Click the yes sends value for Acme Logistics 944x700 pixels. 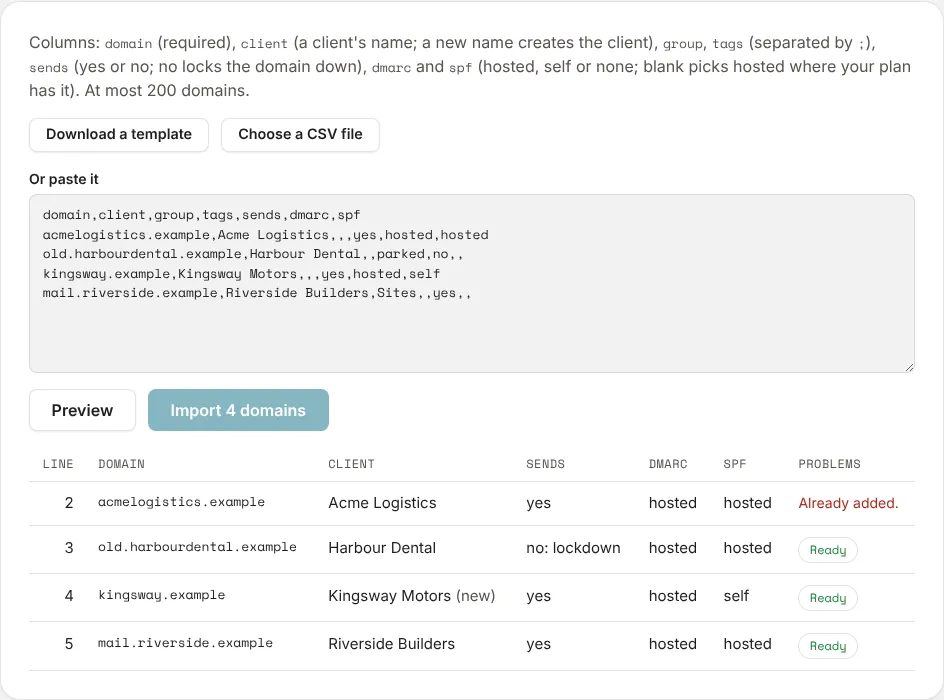coord(538,503)
